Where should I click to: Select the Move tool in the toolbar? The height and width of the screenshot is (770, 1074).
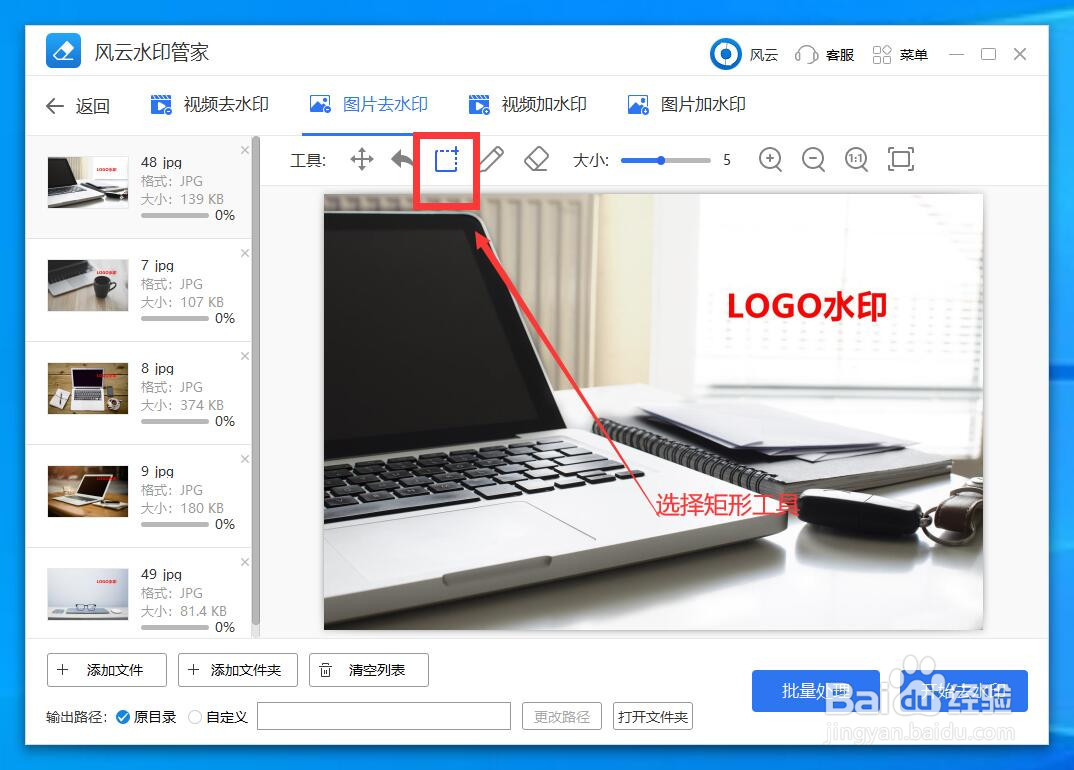pyautogui.click(x=361, y=159)
